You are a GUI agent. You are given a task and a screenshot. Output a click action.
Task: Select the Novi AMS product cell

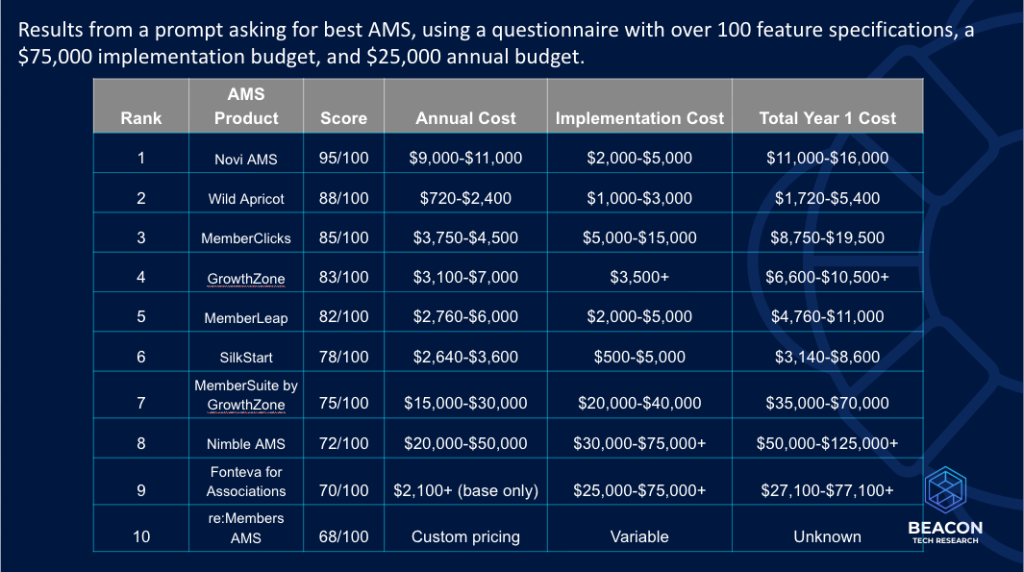246,159
